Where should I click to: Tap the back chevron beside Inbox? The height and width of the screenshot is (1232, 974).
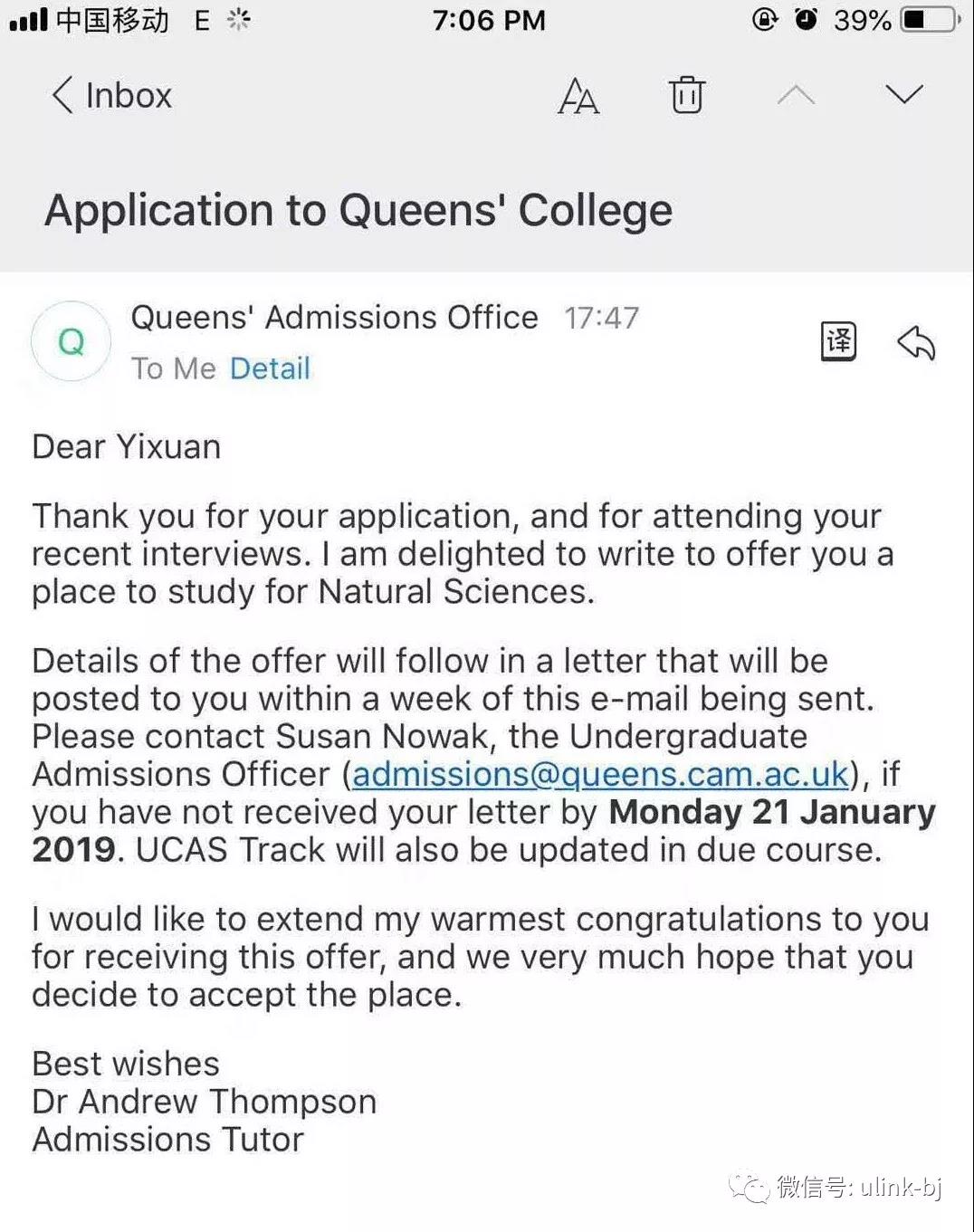point(62,95)
